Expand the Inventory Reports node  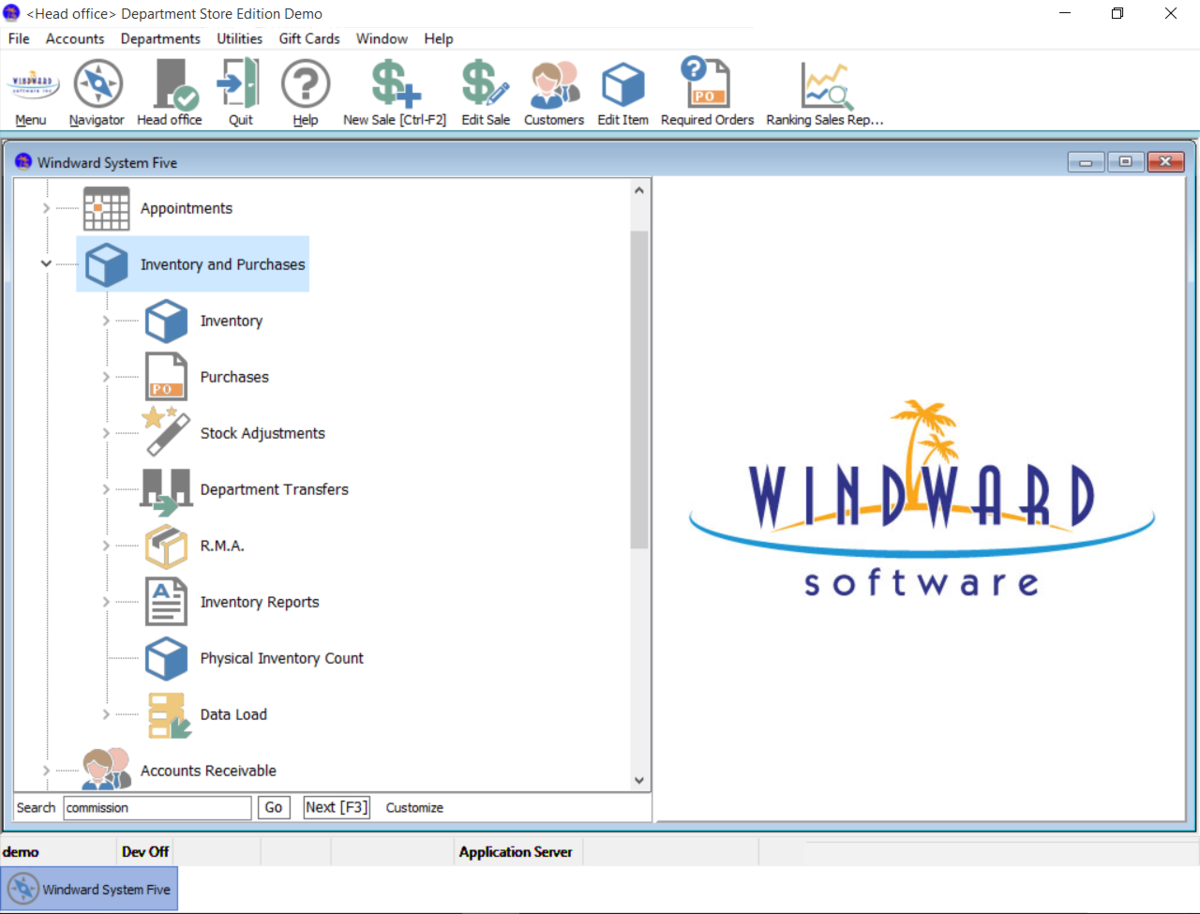click(x=106, y=602)
